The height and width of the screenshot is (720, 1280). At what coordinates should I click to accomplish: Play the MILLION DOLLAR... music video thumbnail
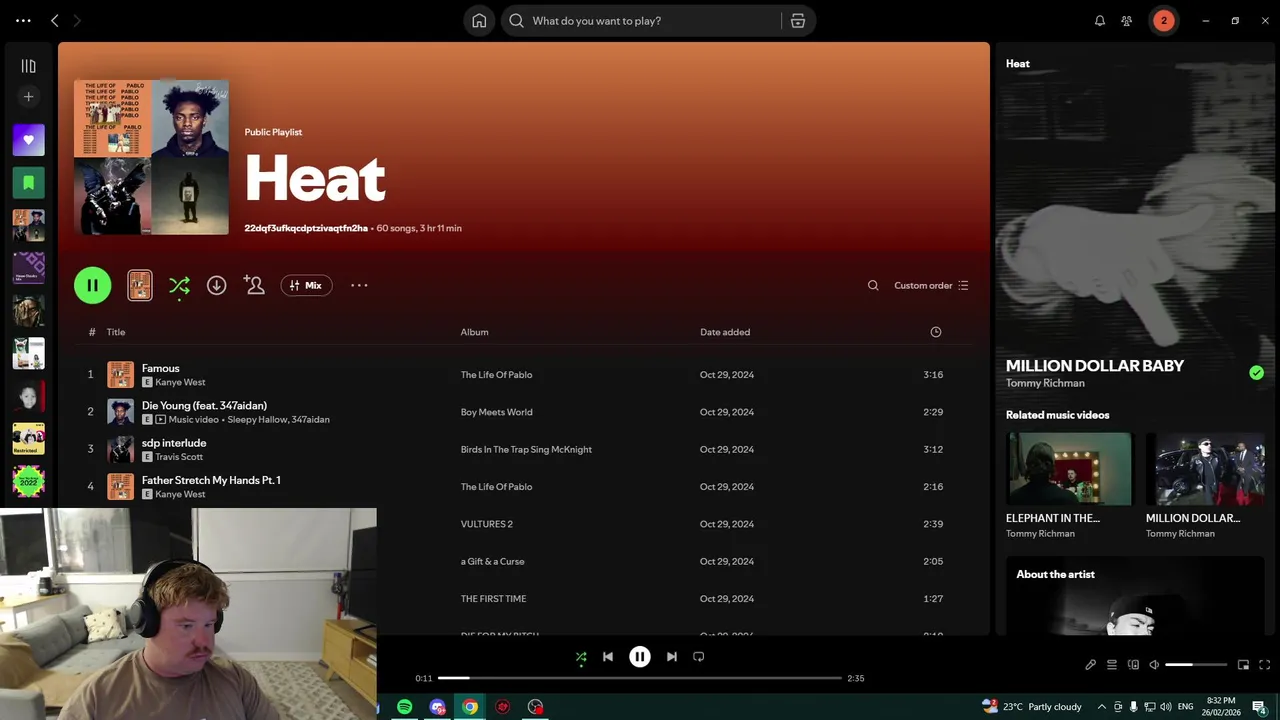coord(1205,470)
